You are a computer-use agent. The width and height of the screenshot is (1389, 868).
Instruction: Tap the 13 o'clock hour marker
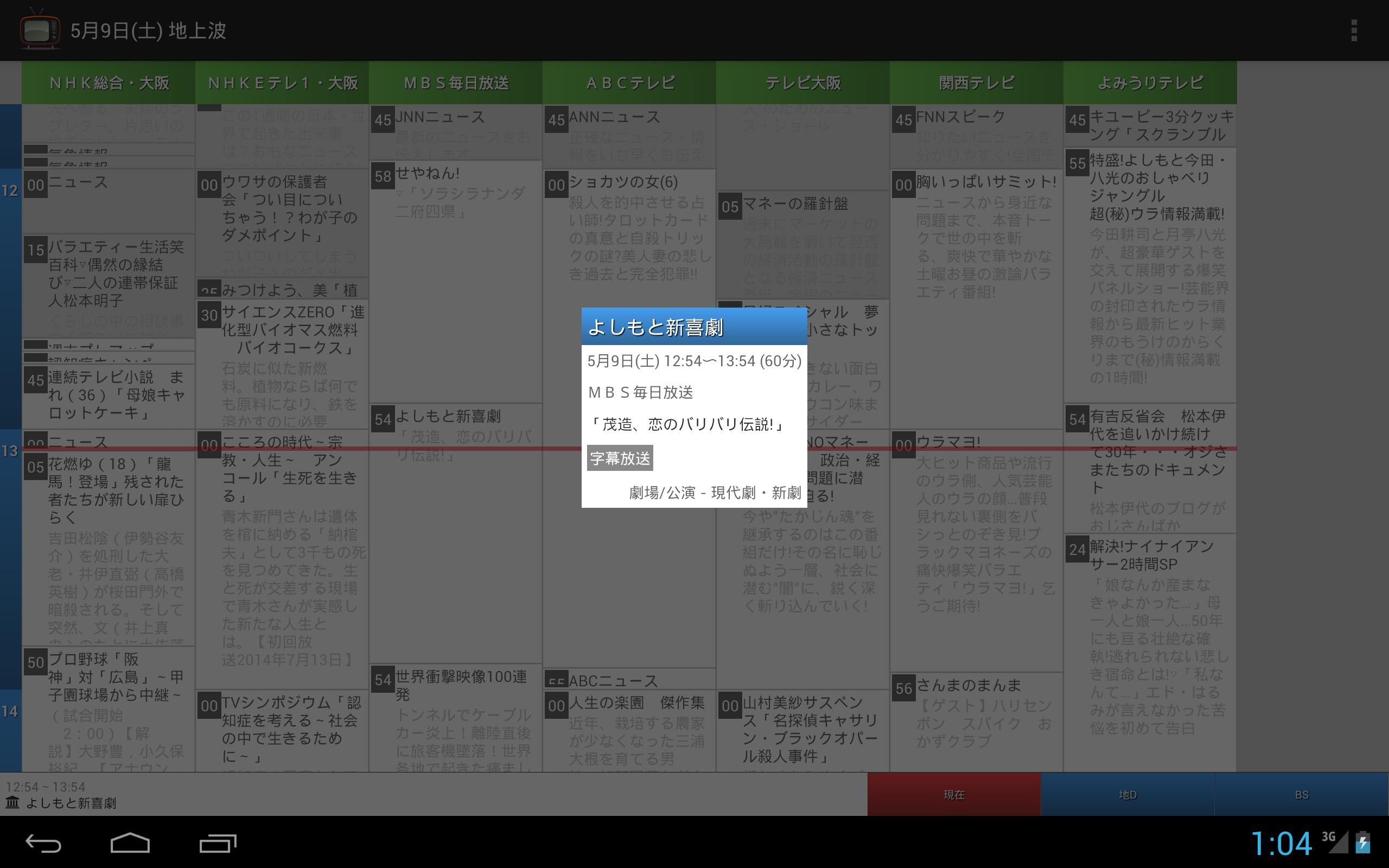coord(10,451)
